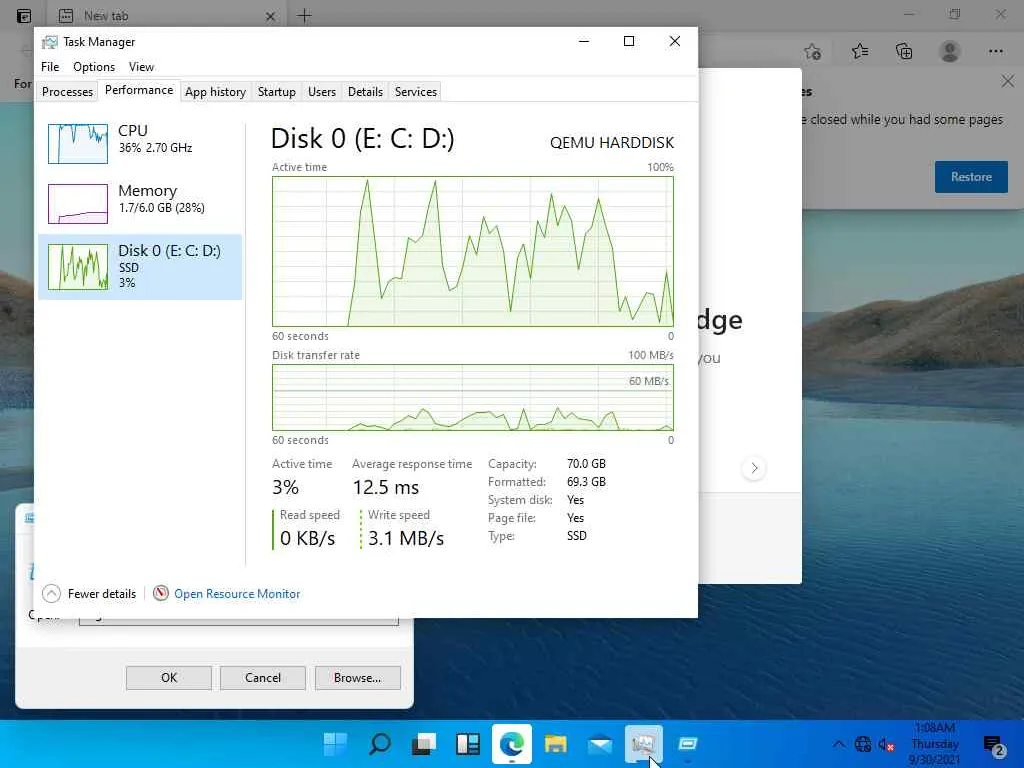Image resolution: width=1024 pixels, height=768 pixels.
Task: Switch to the Services tab
Action: (x=415, y=91)
